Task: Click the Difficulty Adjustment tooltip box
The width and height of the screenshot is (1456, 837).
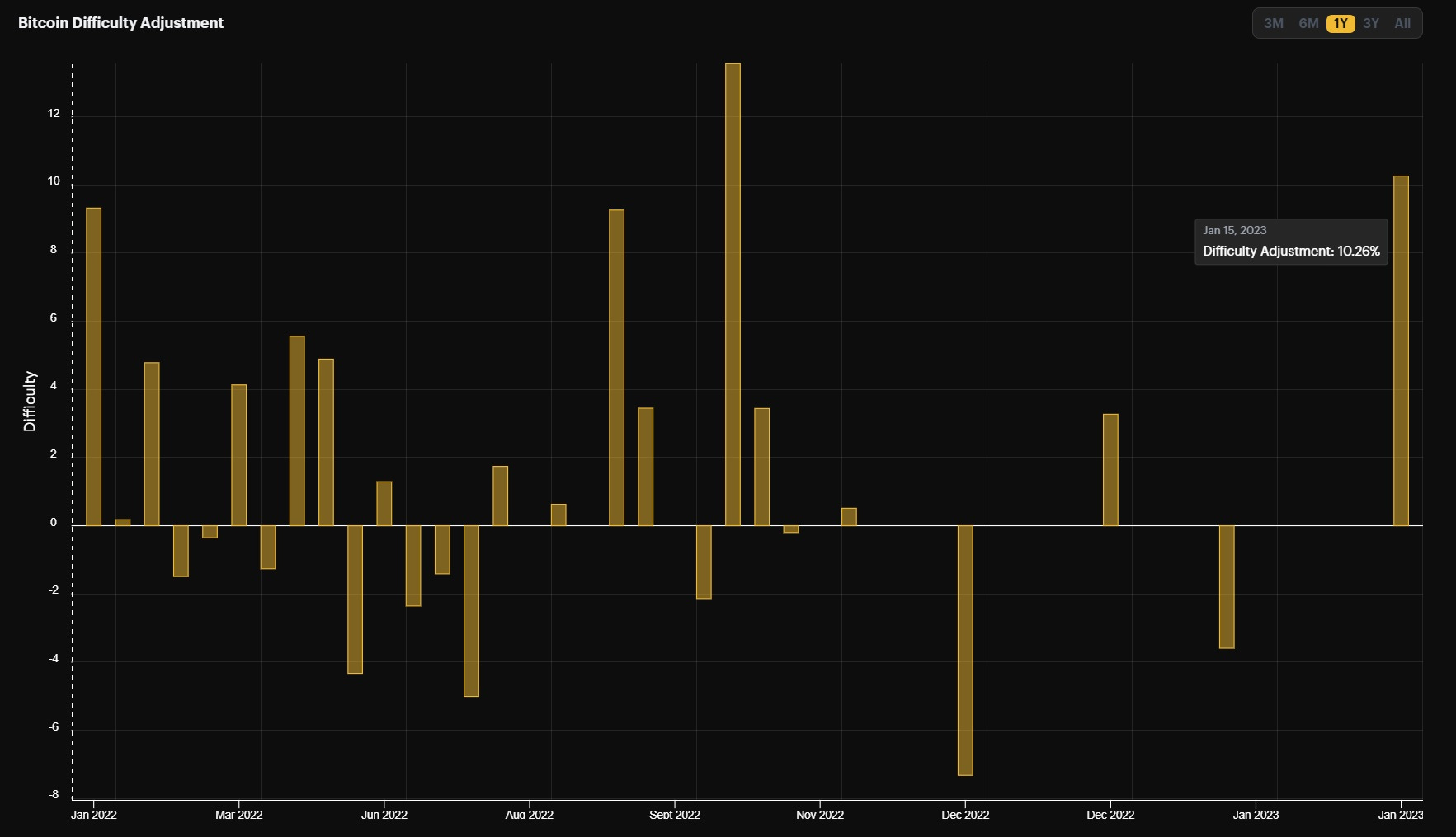Action: point(1291,242)
